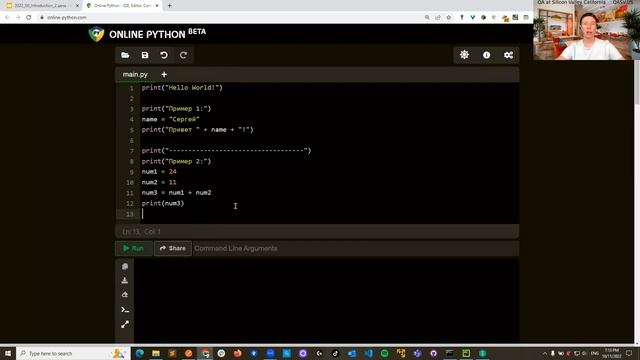Download console output icon
This screenshot has height=360, width=640.
click(x=125, y=280)
